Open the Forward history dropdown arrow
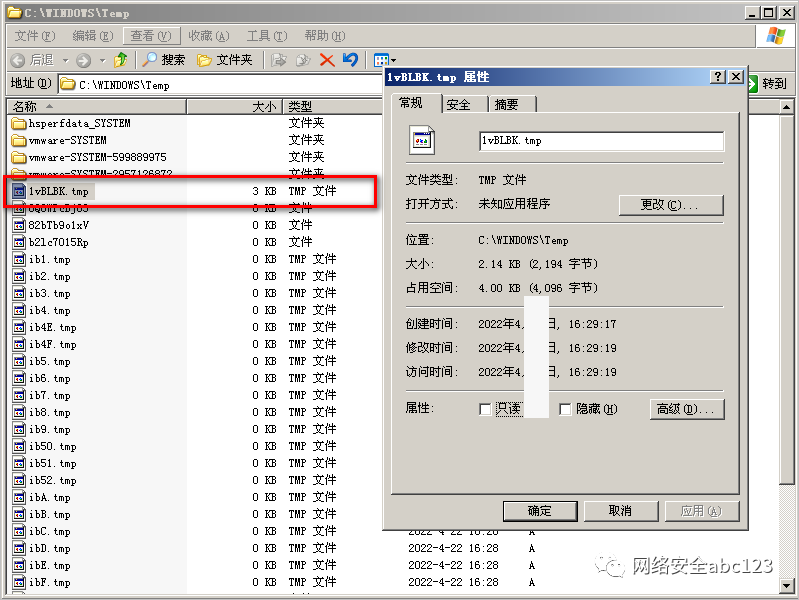Screen dimensions: 799x600 tap(102, 61)
